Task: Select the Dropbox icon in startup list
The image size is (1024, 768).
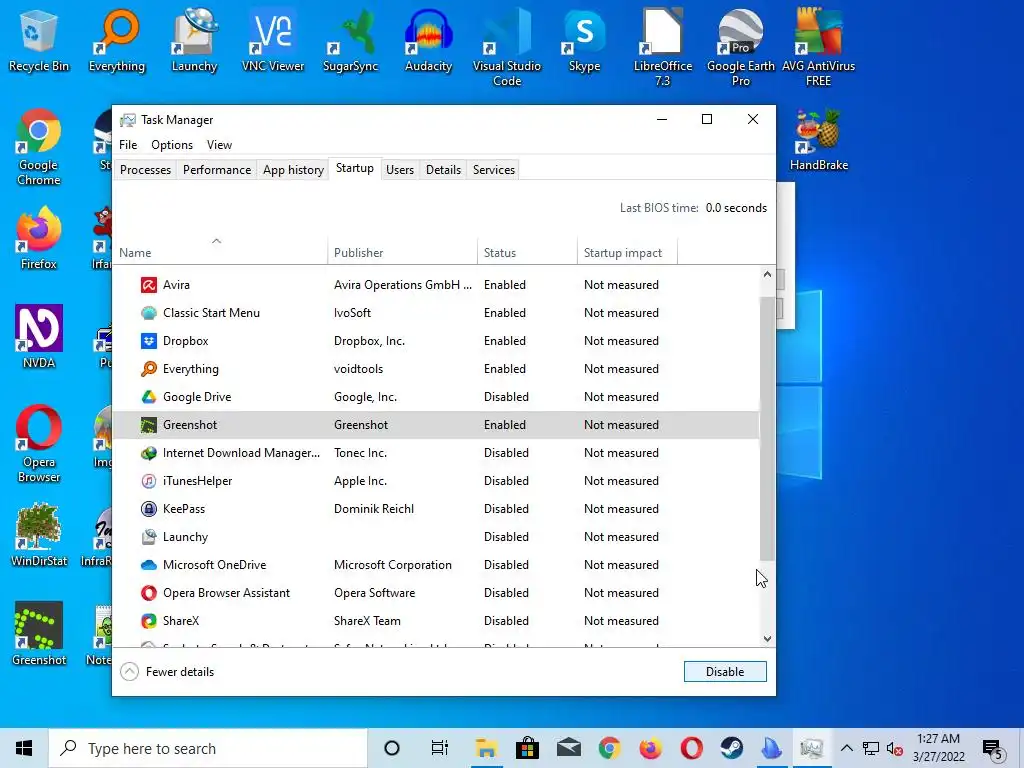Action: coord(149,341)
